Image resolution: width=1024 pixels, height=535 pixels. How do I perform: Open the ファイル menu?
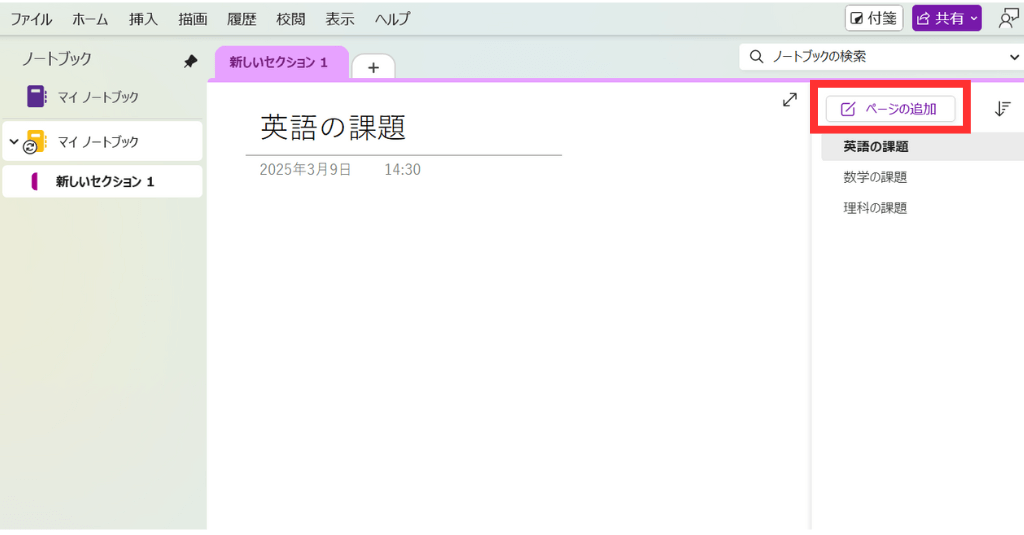coord(31,19)
